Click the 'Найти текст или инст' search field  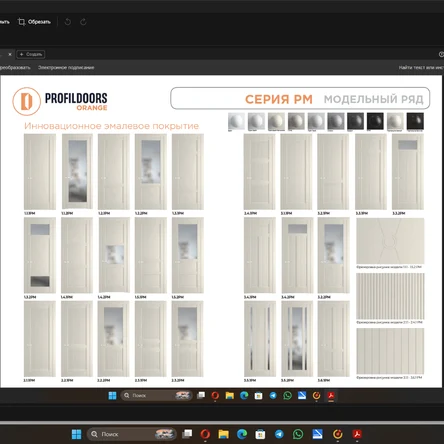(x=421, y=67)
